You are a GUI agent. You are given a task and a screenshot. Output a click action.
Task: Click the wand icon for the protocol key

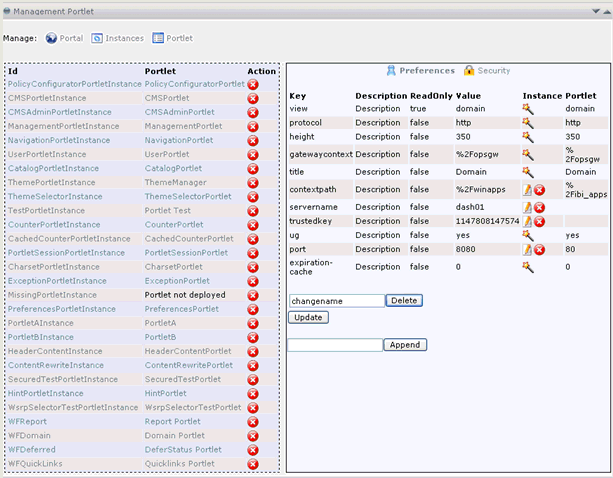click(527, 122)
